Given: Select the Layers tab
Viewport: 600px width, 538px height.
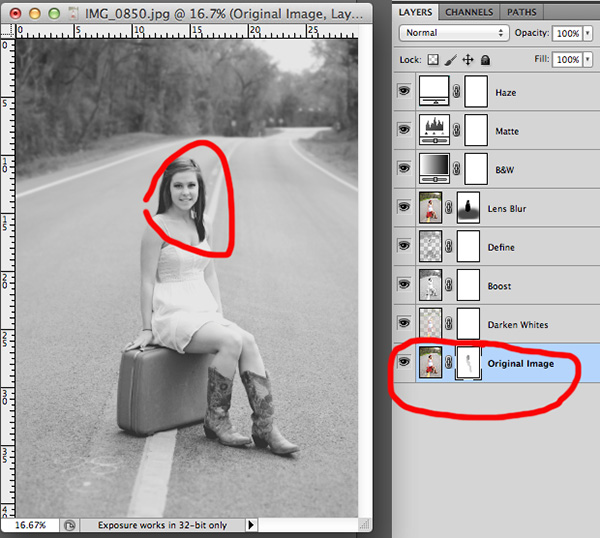Looking at the screenshot, I should click(x=415, y=12).
